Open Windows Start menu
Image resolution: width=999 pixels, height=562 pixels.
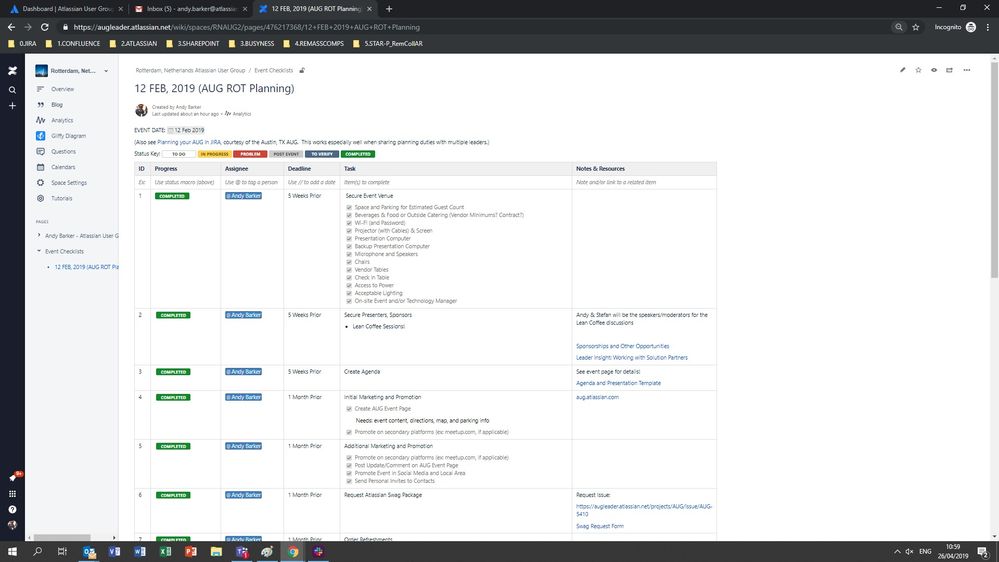click(12, 551)
